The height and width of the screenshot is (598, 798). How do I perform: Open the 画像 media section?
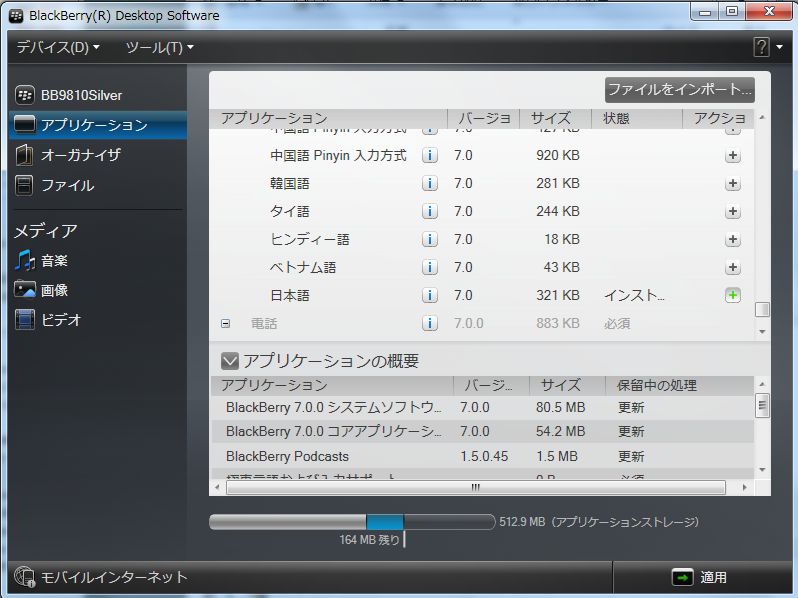[x=41, y=290]
